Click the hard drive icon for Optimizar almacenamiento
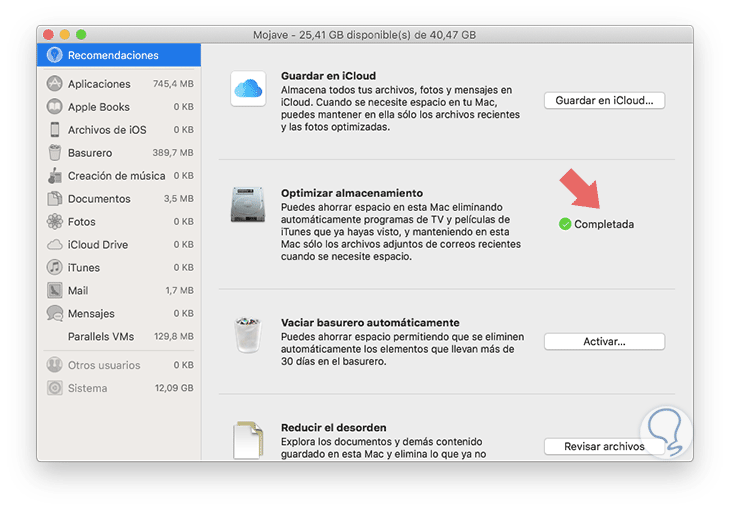 click(248, 205)
